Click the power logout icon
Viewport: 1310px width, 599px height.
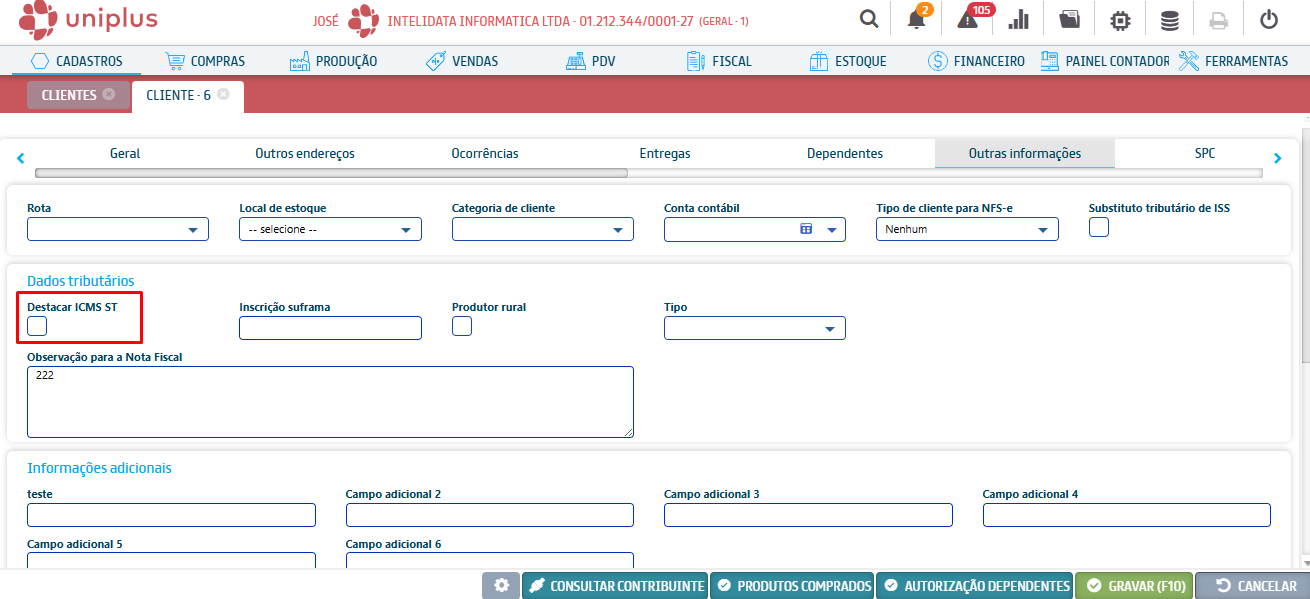(x=1269, y=19)
